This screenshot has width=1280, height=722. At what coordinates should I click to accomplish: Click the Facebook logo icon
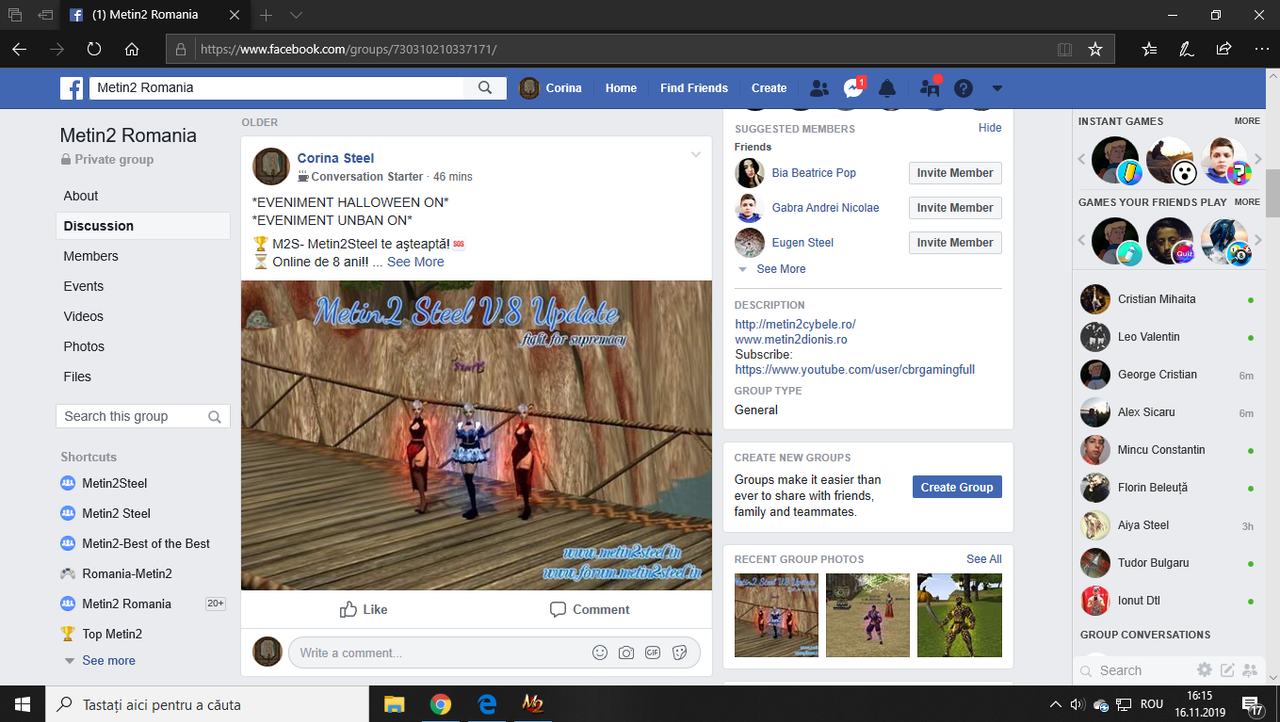click(72, 88)
